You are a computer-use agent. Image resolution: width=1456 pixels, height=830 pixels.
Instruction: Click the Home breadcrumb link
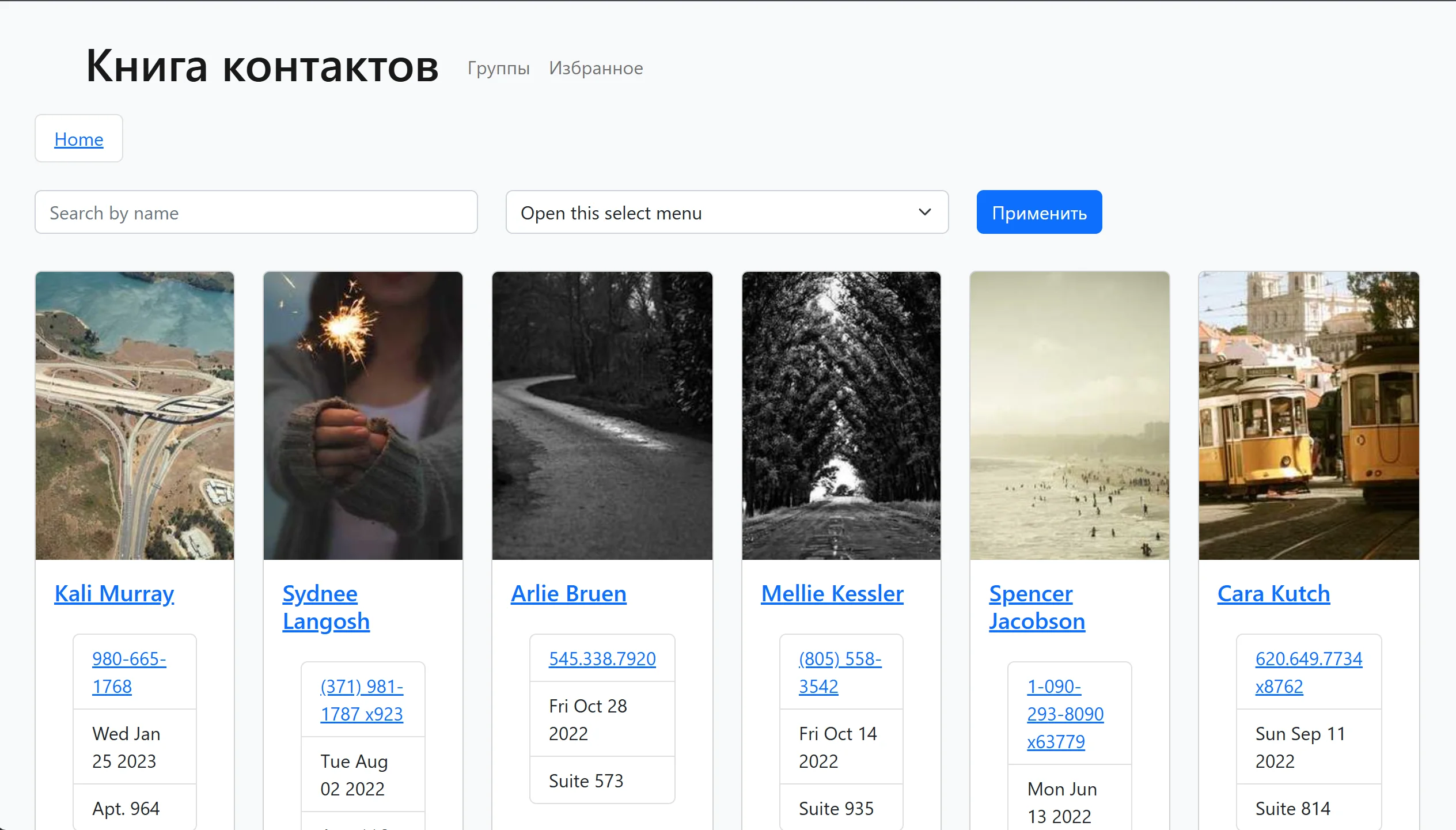tap(79, 139)
